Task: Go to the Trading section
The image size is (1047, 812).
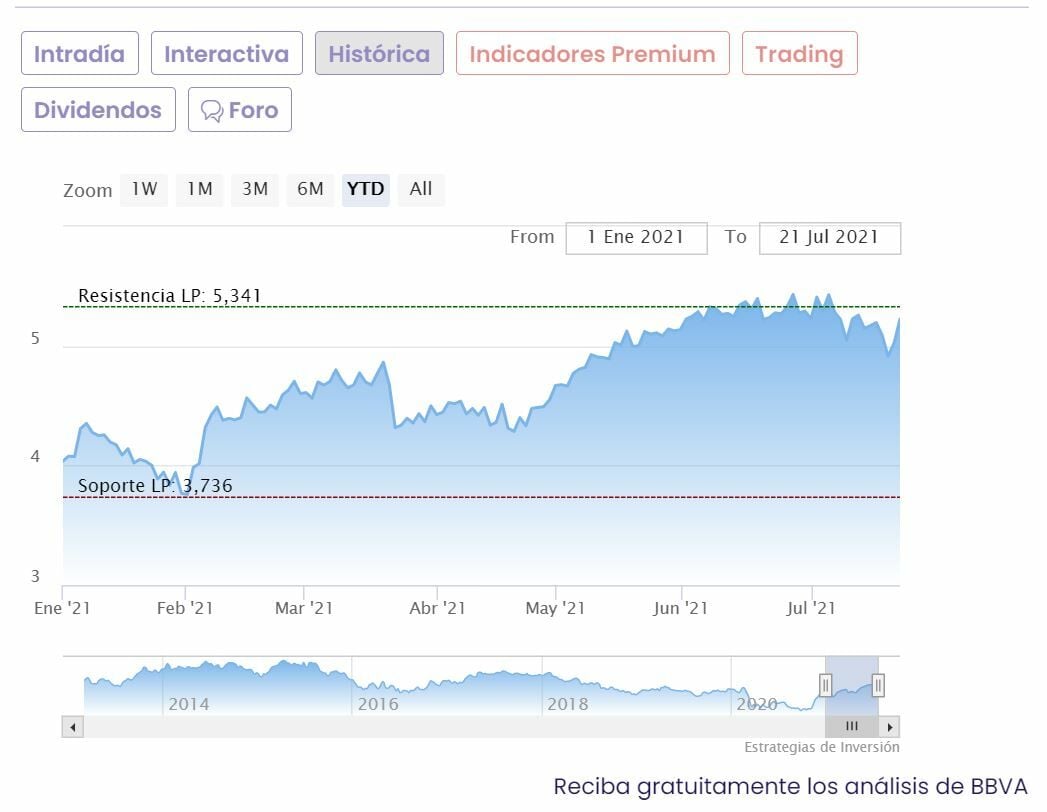Action: pos(799,54)
